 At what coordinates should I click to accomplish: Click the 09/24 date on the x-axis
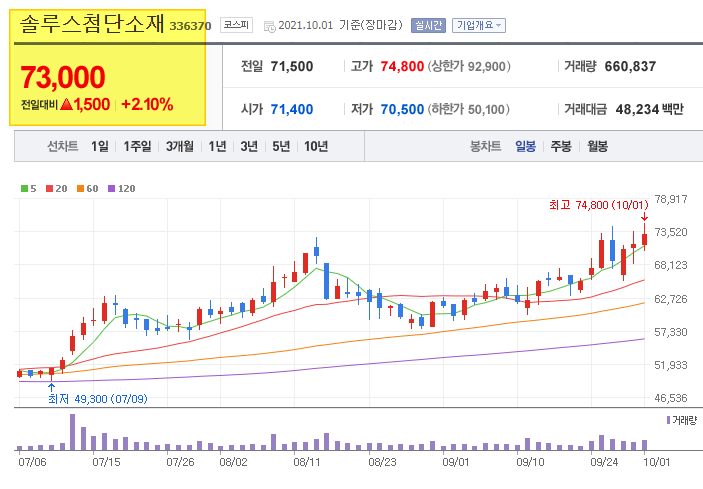tap(604, 462)
